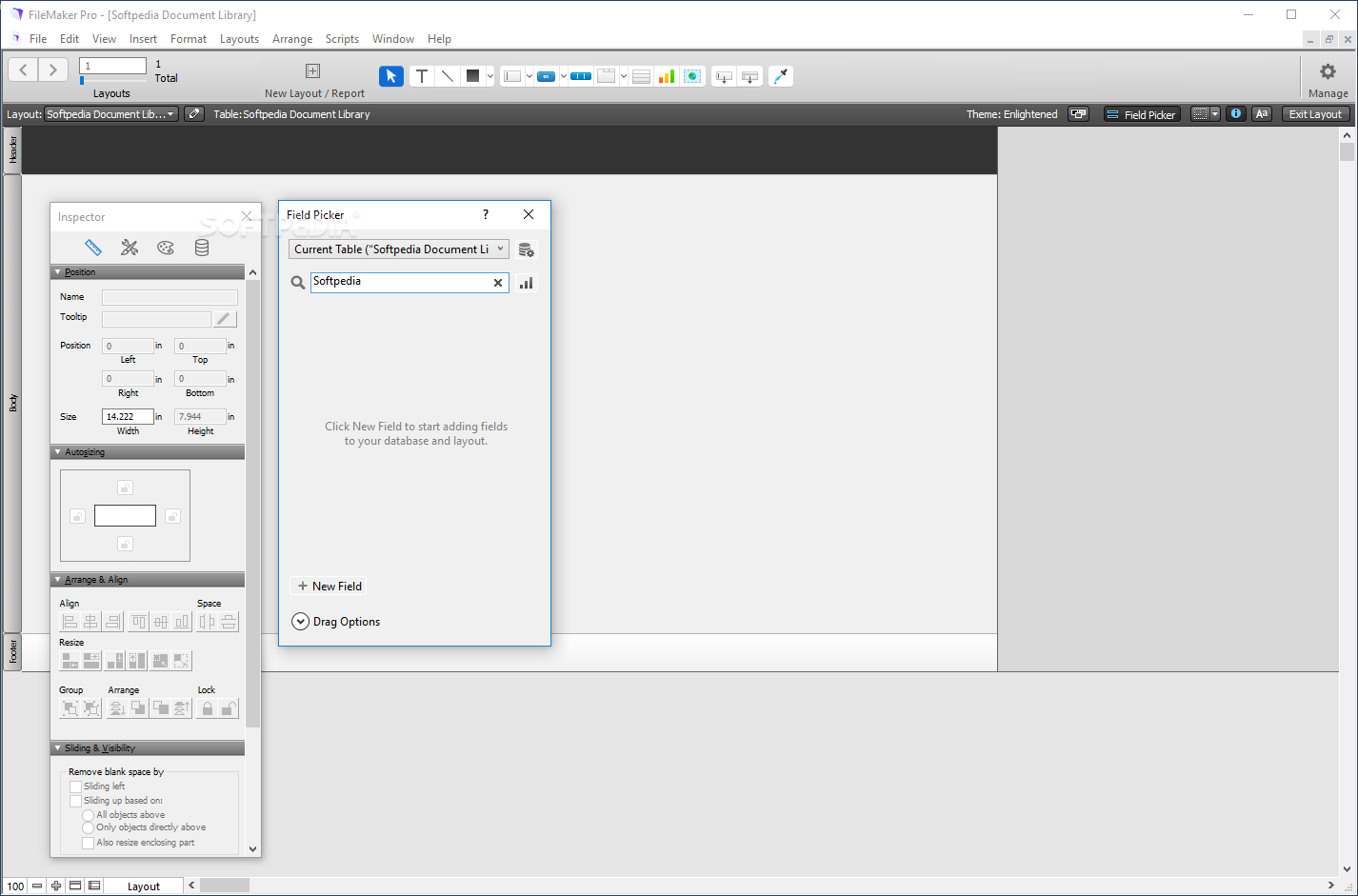Open the Layouts menu
This screenshot has height=896, width=1358.
(x=239, y=39)
